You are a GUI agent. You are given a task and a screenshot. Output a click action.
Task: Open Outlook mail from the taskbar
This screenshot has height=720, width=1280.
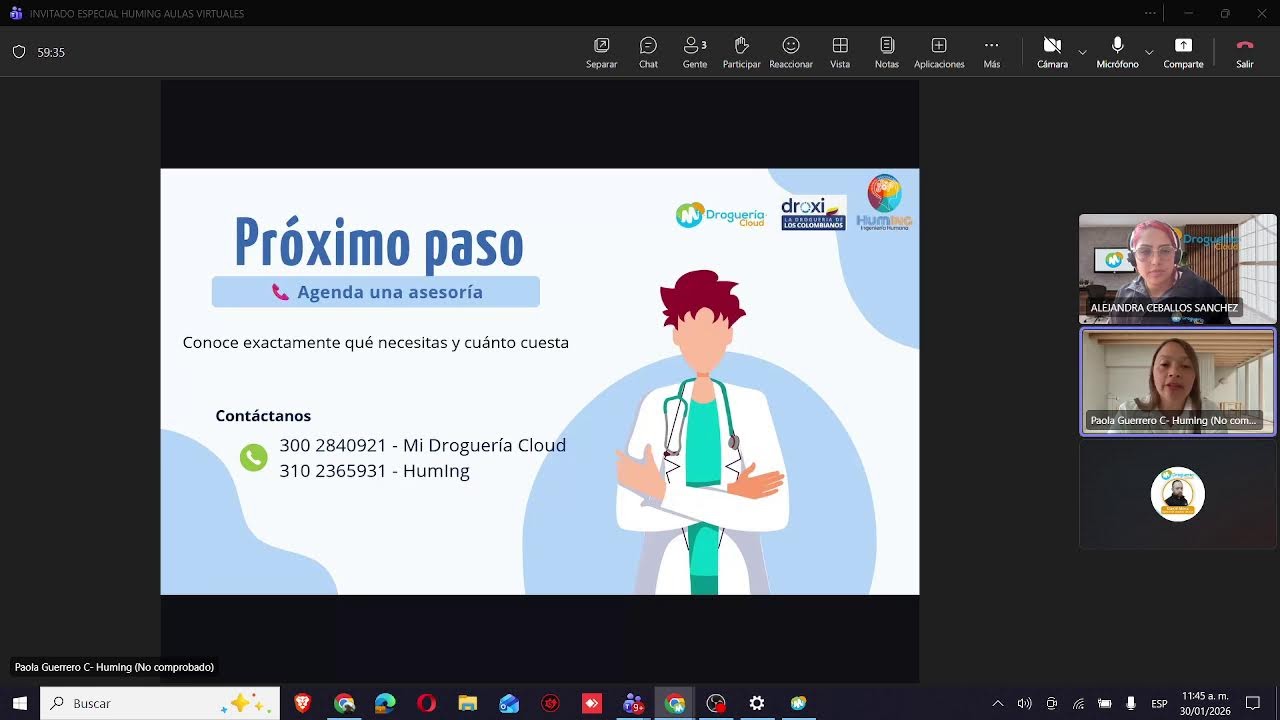pyautogui.click(x=509, y=703)
